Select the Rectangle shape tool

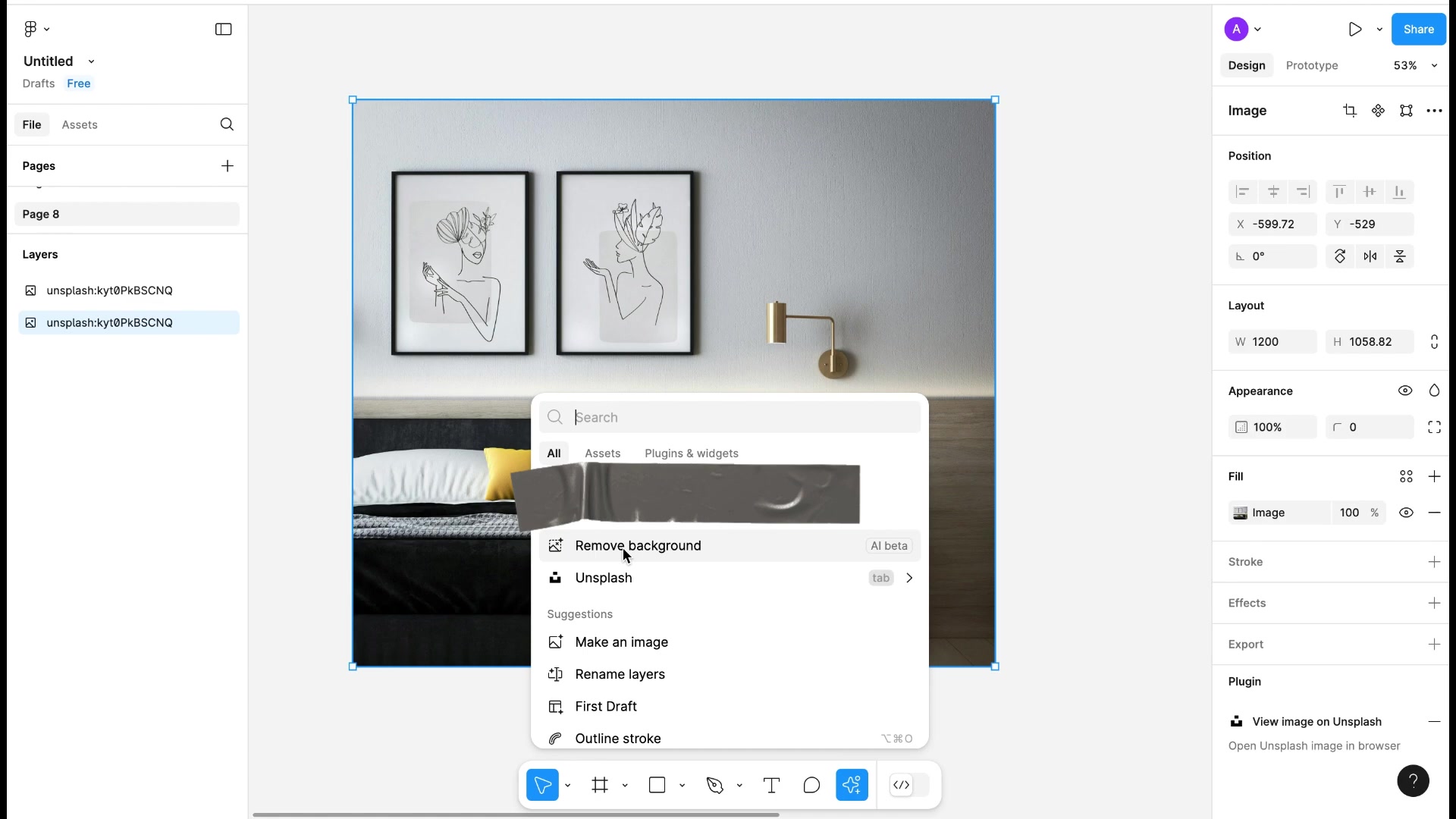[x=657, y=785]
